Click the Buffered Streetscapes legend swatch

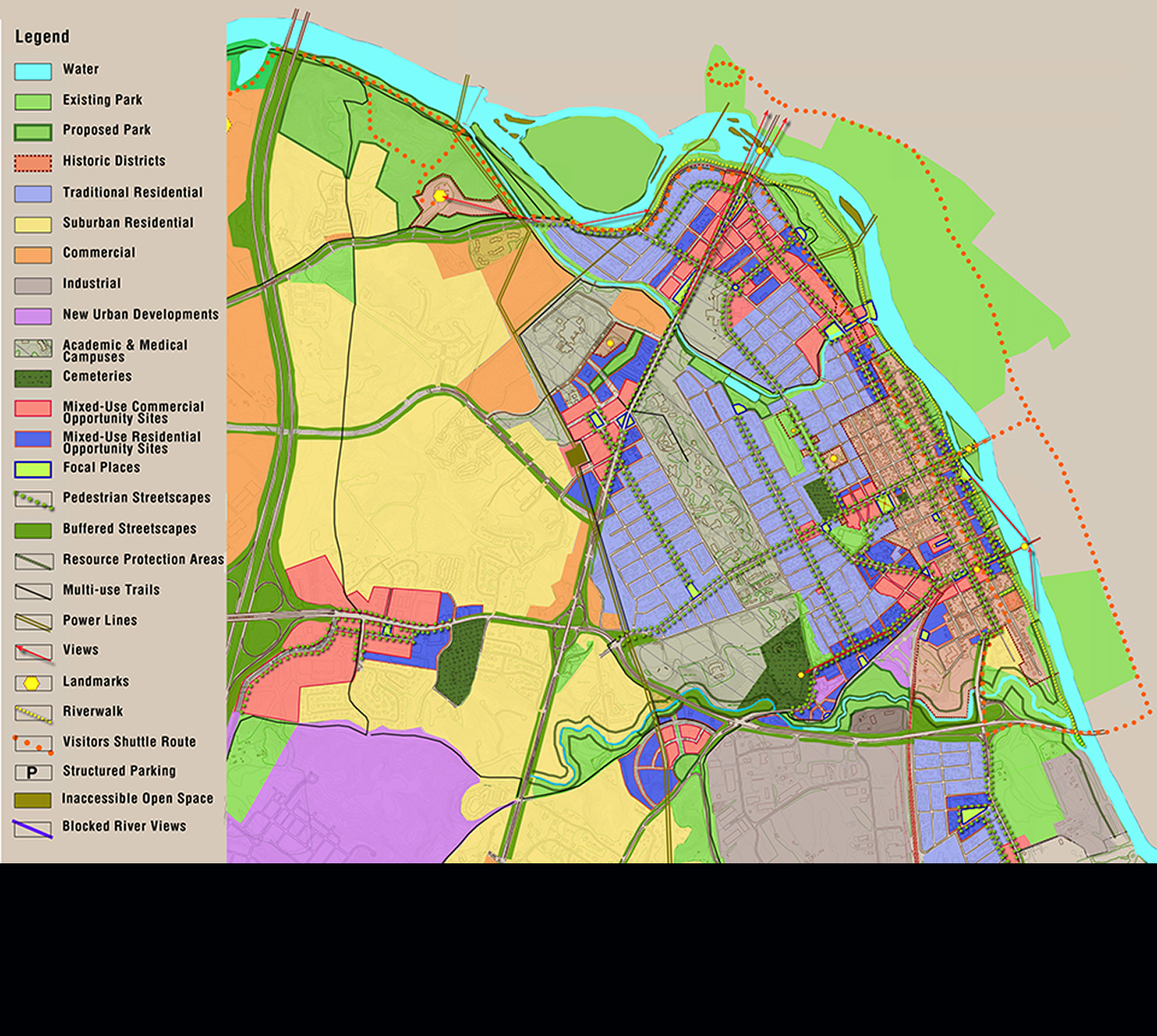click(32, 531)
